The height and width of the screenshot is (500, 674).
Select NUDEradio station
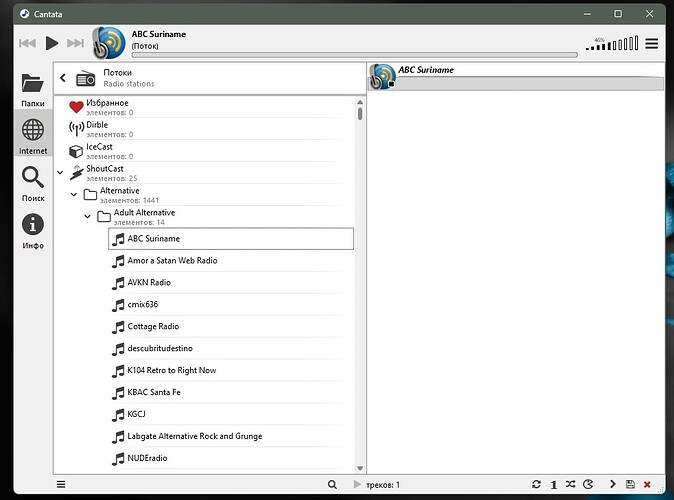(x=231, y=458)
